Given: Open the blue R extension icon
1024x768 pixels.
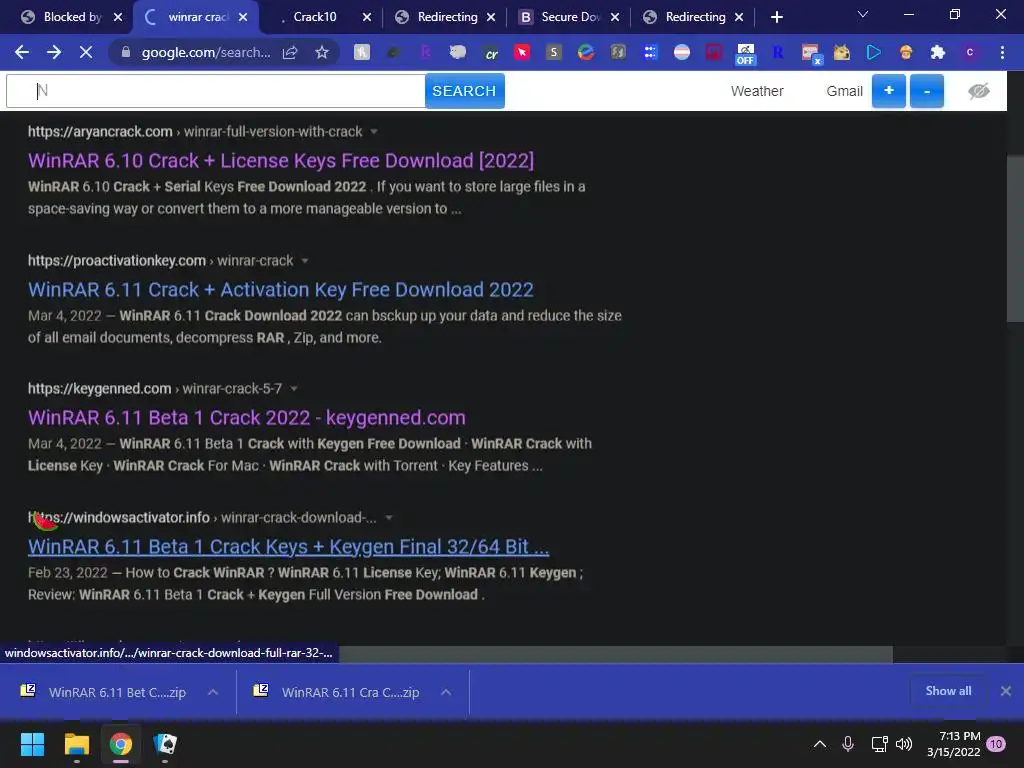Looking at the screenshot, I should 778,52.
